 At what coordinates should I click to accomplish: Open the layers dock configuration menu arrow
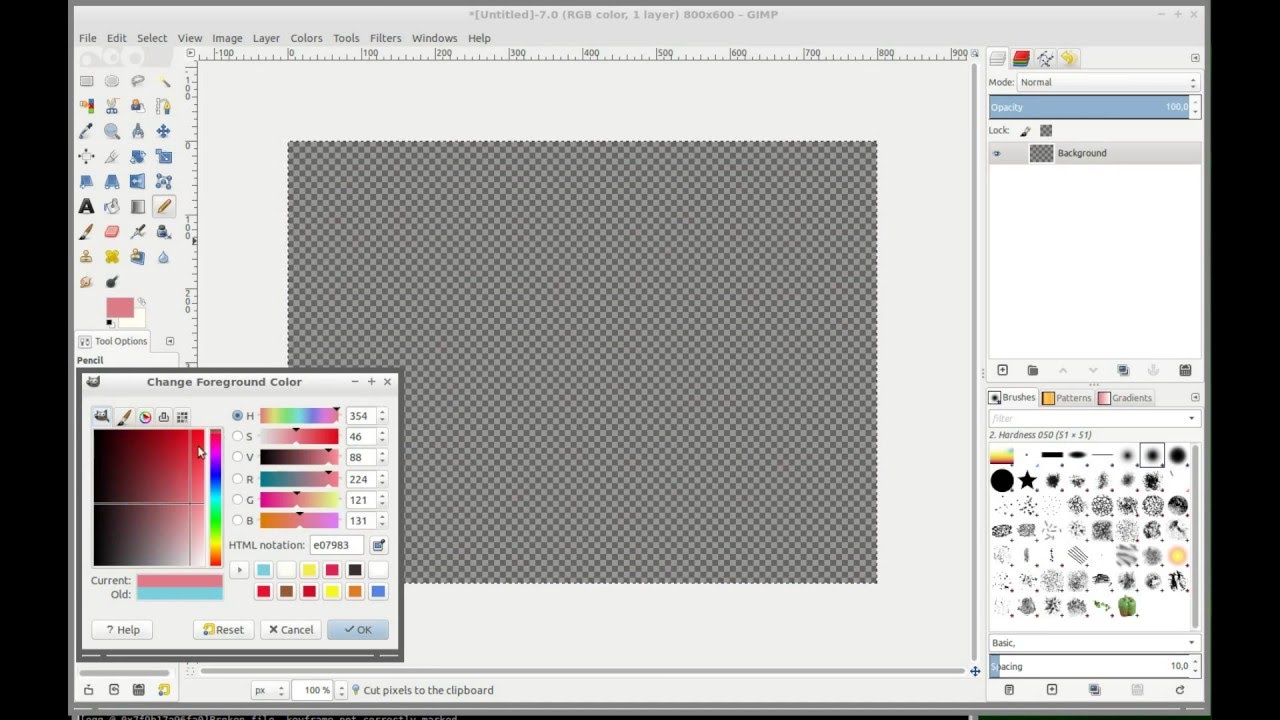[1195, 59]
